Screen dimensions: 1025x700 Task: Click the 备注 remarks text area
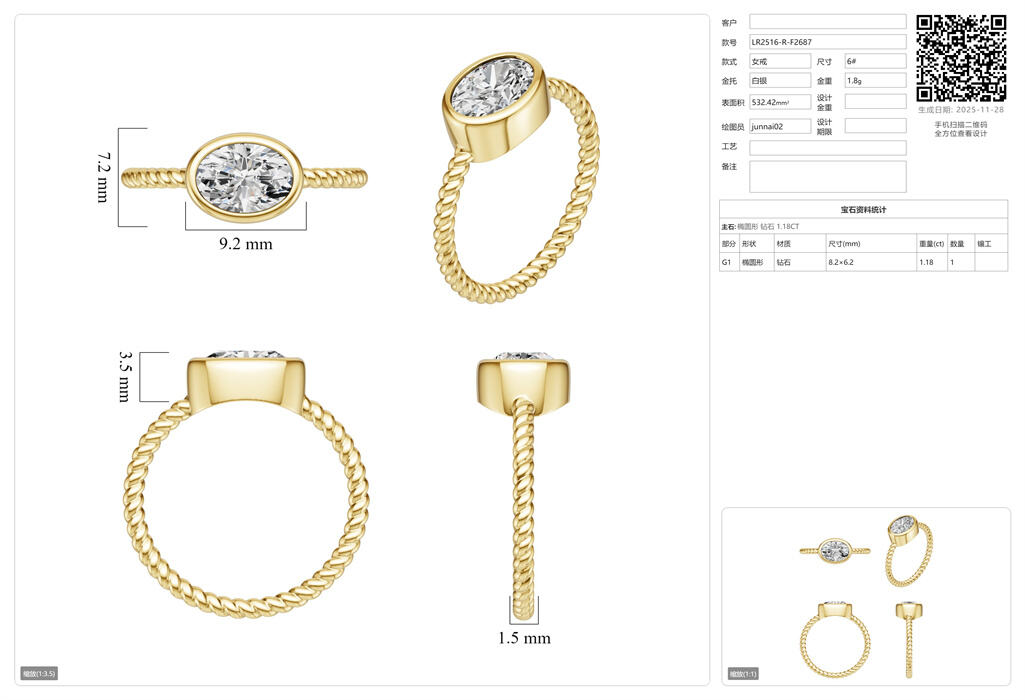[x=827, y=176]
